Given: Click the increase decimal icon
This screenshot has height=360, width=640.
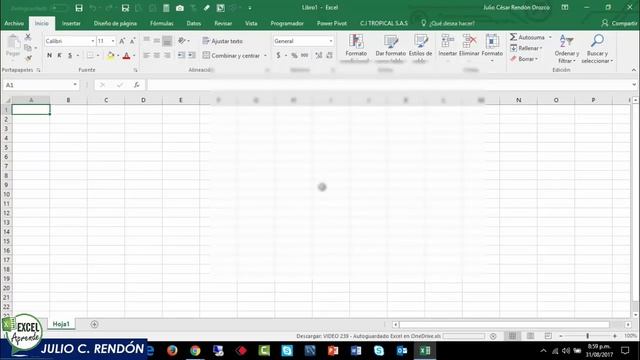Looking at the screenshot, I should [318, 56].
